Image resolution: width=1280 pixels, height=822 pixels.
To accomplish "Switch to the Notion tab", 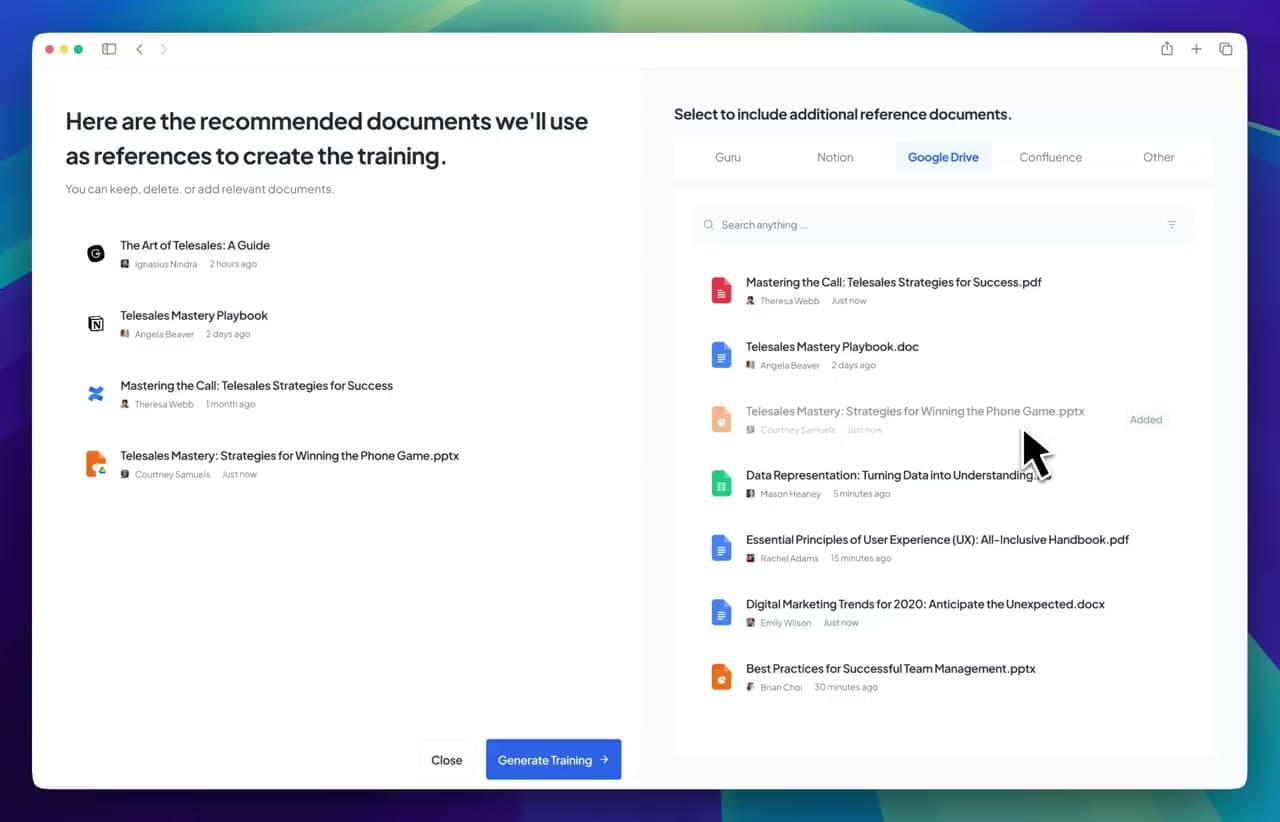I will [835, 157].
